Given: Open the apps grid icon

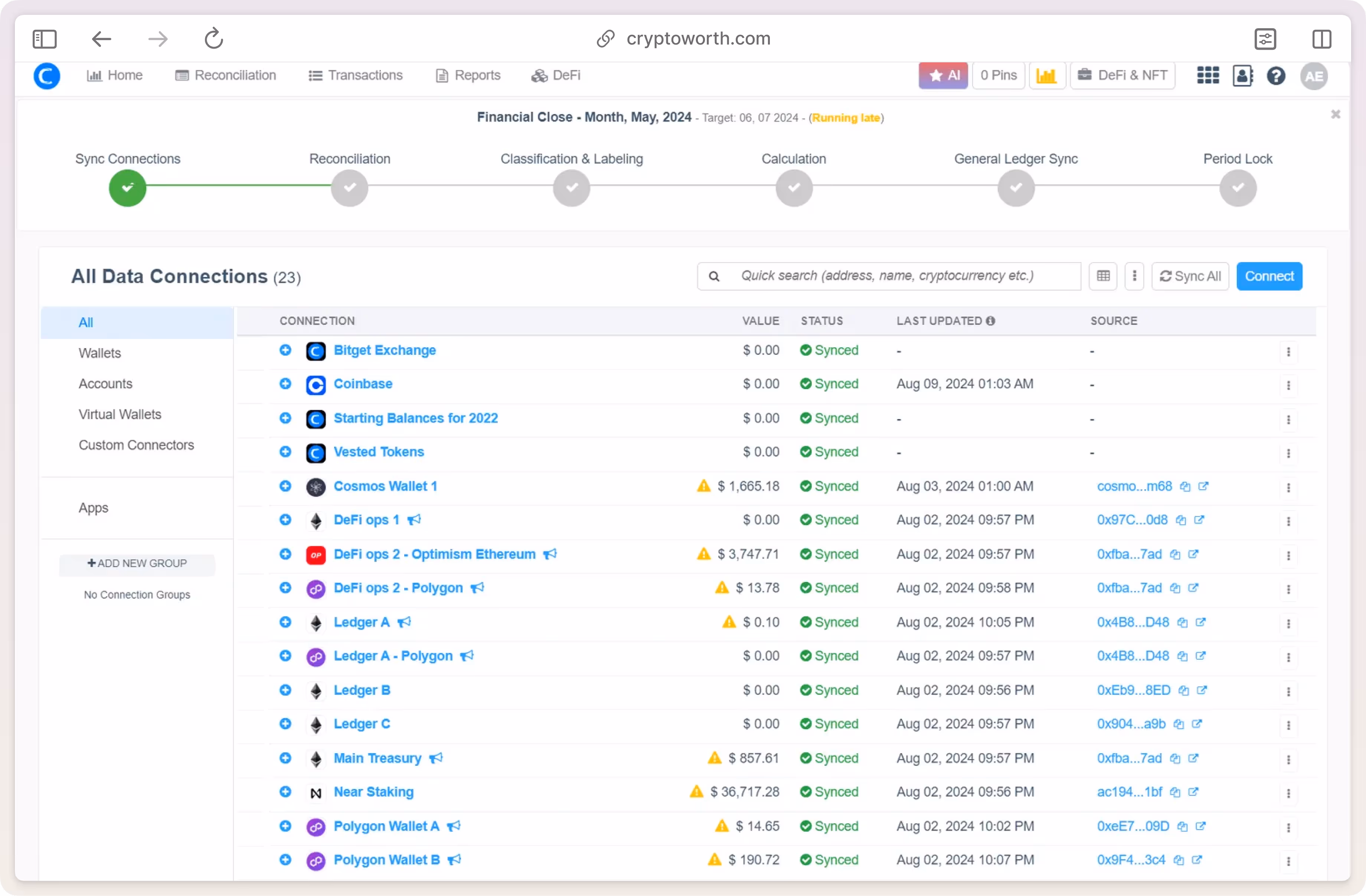Looking at the screenshot, I should click(x=1207, y=76).
